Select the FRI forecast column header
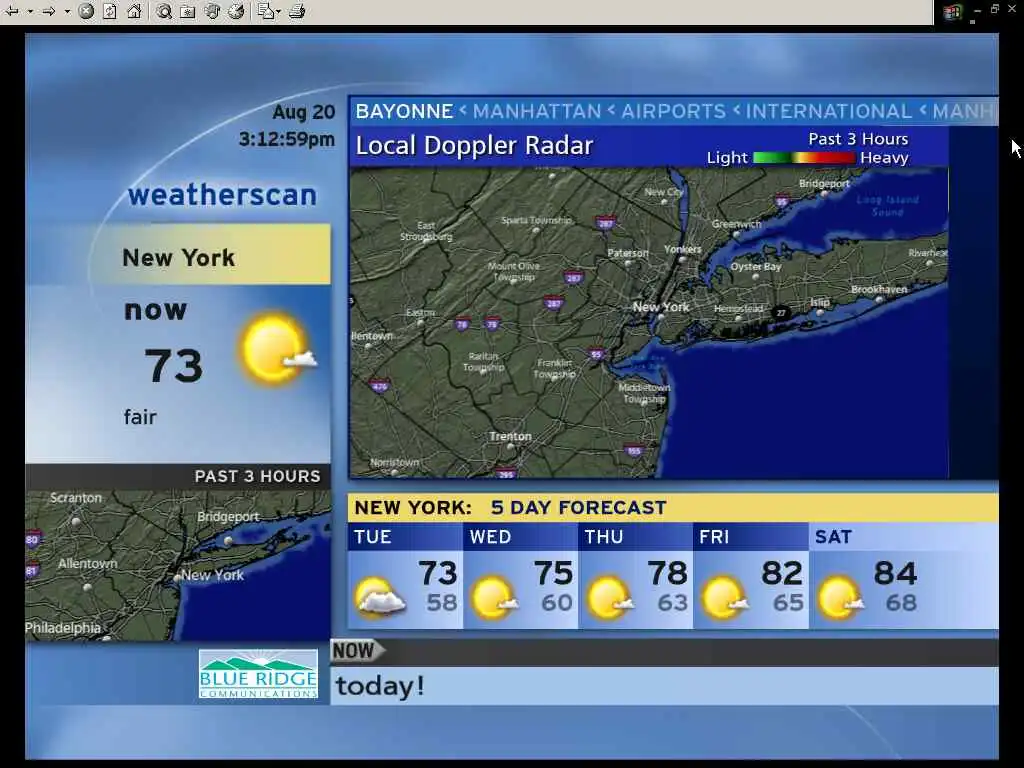Image resolution: width=1024 pixels, height=768 pixels. click(751, 537)
